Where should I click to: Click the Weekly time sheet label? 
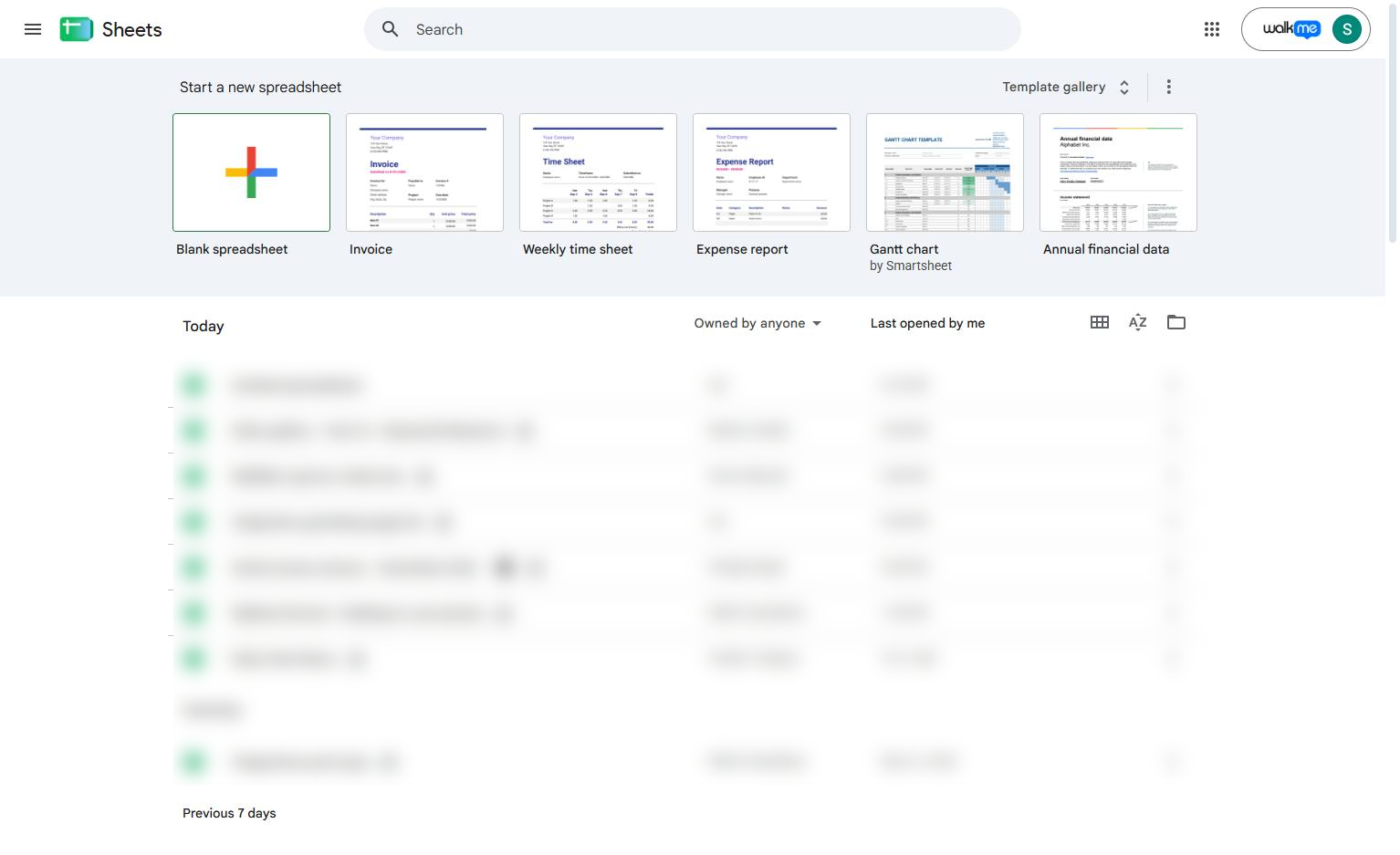coord(578,249)
